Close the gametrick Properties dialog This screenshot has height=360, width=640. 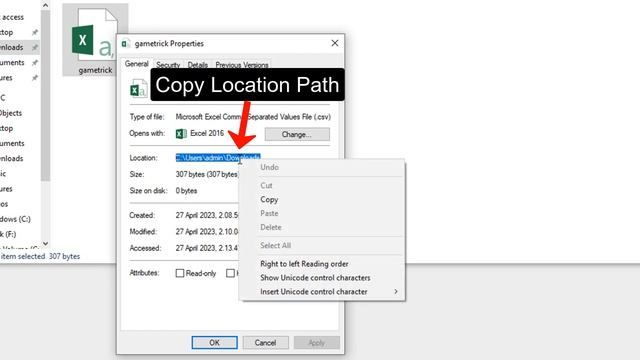[335, 43]
